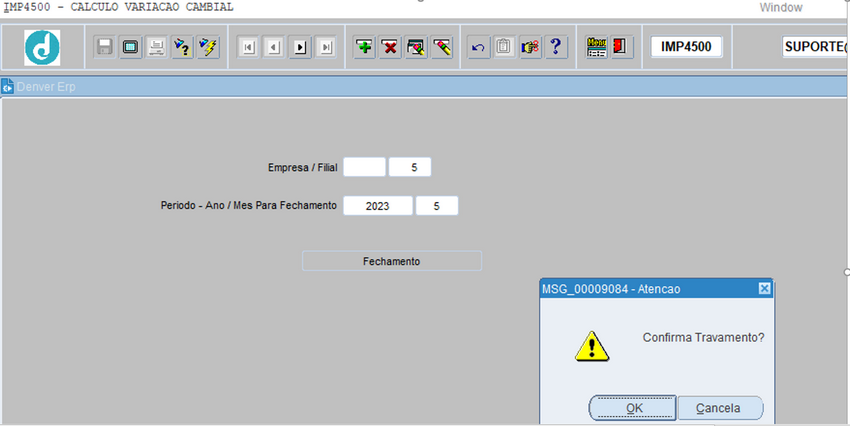Viewport: 850px width, 426px height.
Task: Go to the previous record
Action: click(x=273, y=47)
